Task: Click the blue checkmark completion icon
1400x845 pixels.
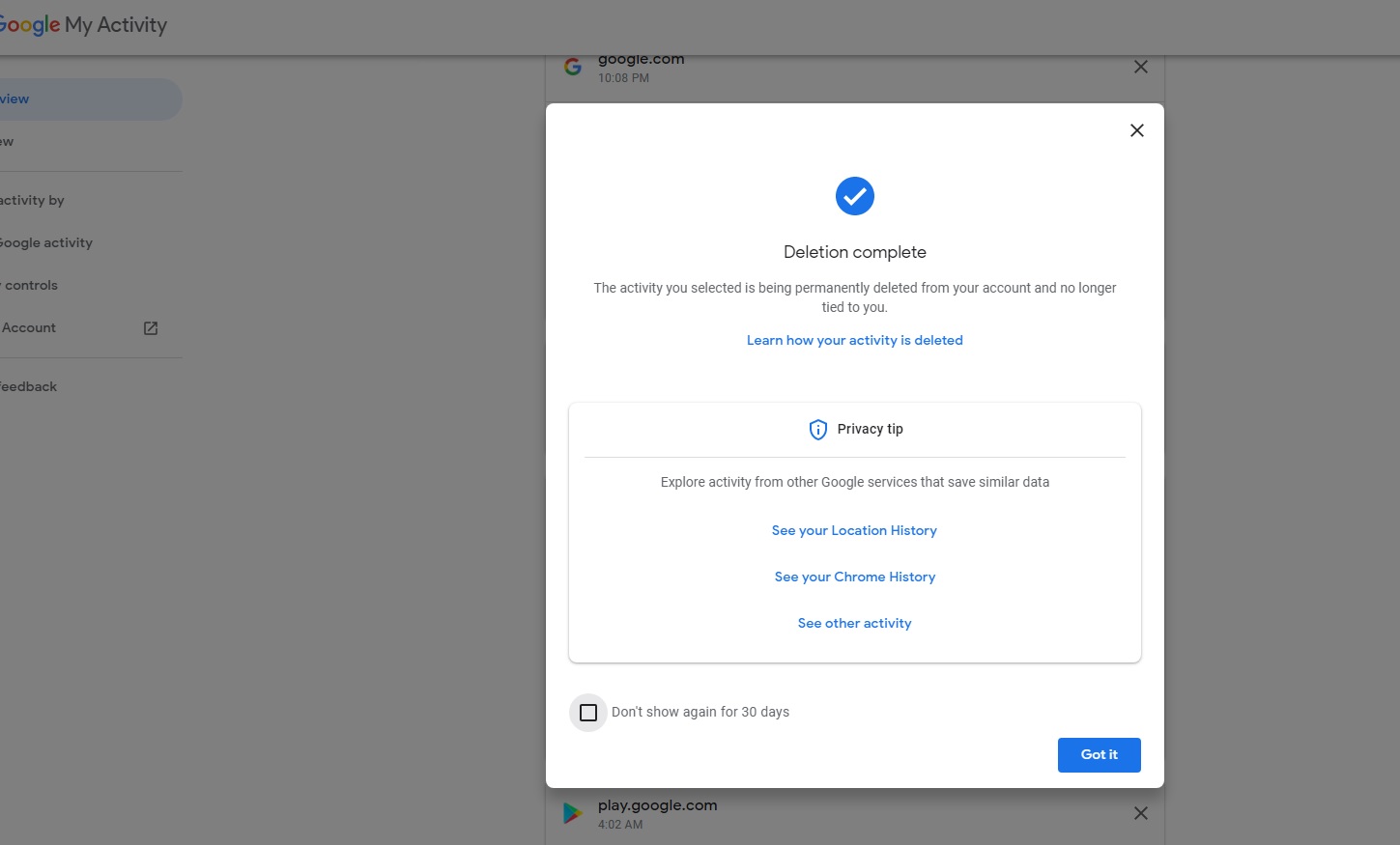Action: click(x=855, y=196)
